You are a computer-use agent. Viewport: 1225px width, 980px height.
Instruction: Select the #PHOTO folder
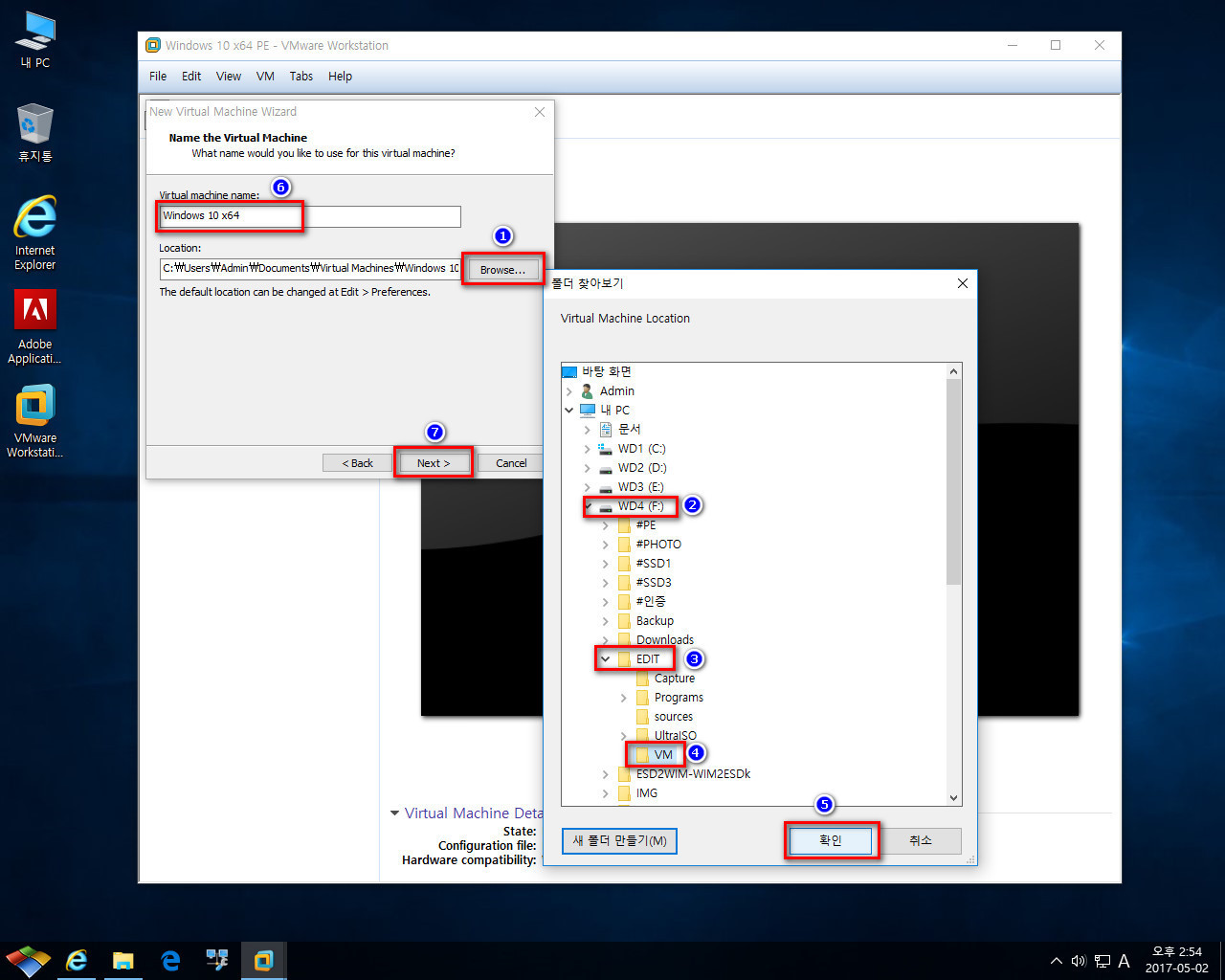(658, 544)
